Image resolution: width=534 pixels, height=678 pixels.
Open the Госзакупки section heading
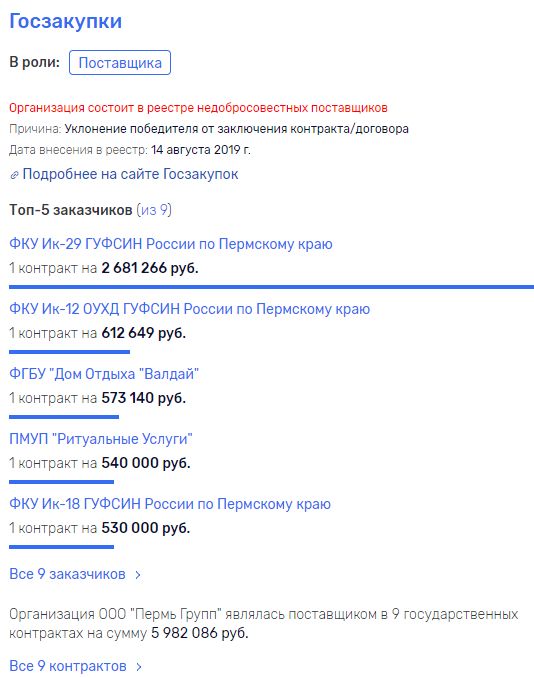point(65,21)
